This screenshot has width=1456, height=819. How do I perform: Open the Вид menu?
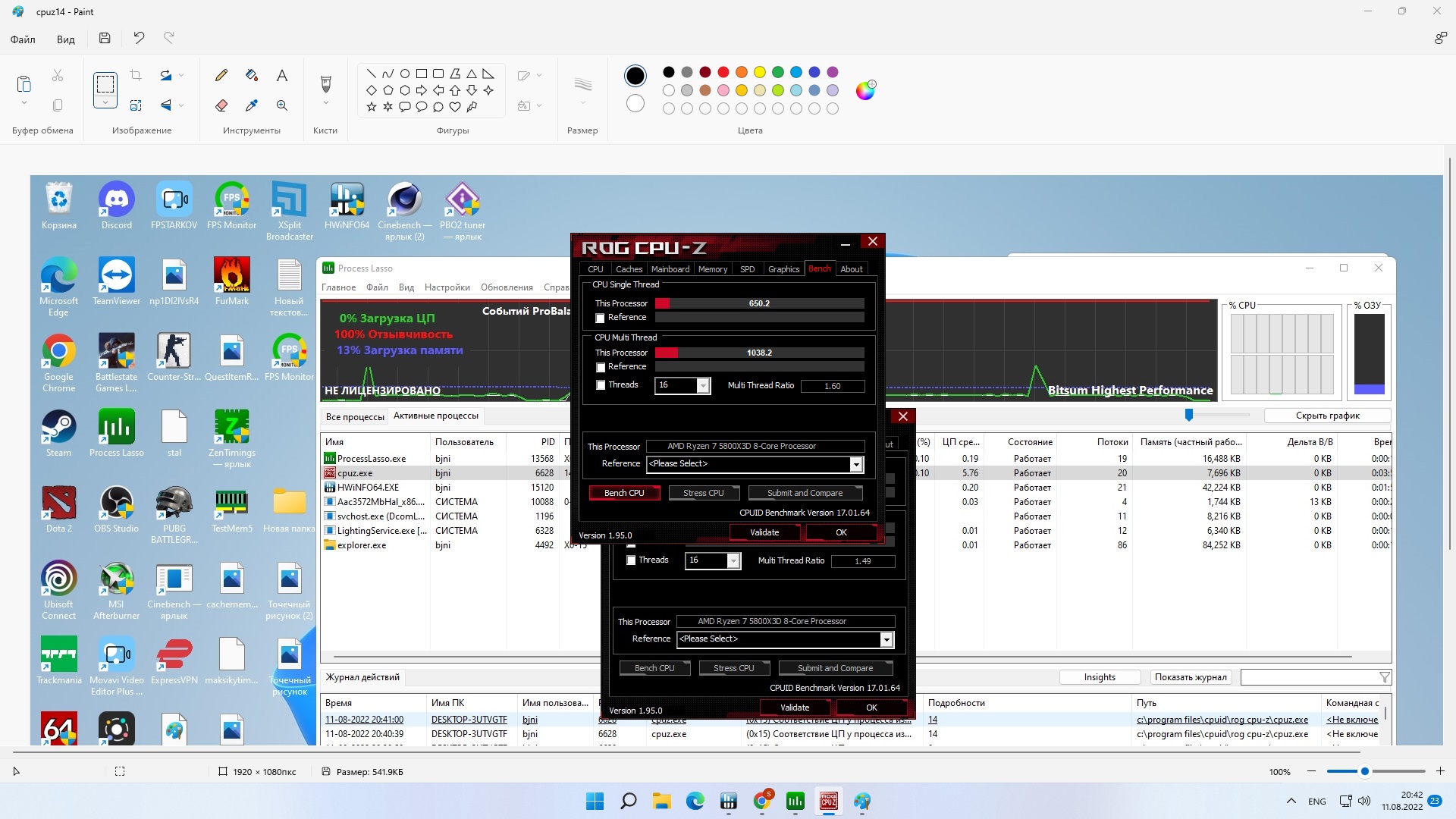coord(65,39)
